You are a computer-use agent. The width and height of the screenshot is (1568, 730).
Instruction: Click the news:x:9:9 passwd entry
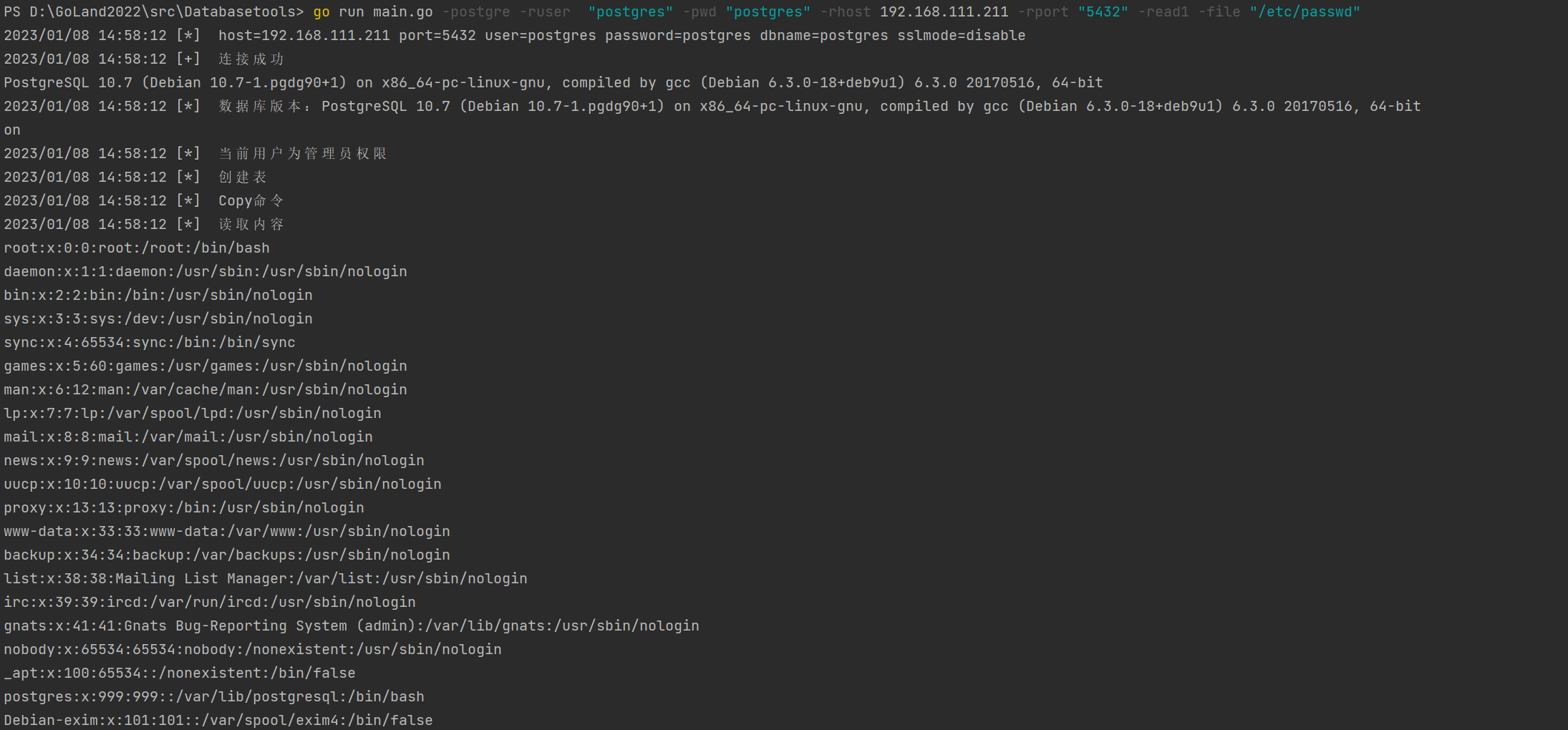214,461
